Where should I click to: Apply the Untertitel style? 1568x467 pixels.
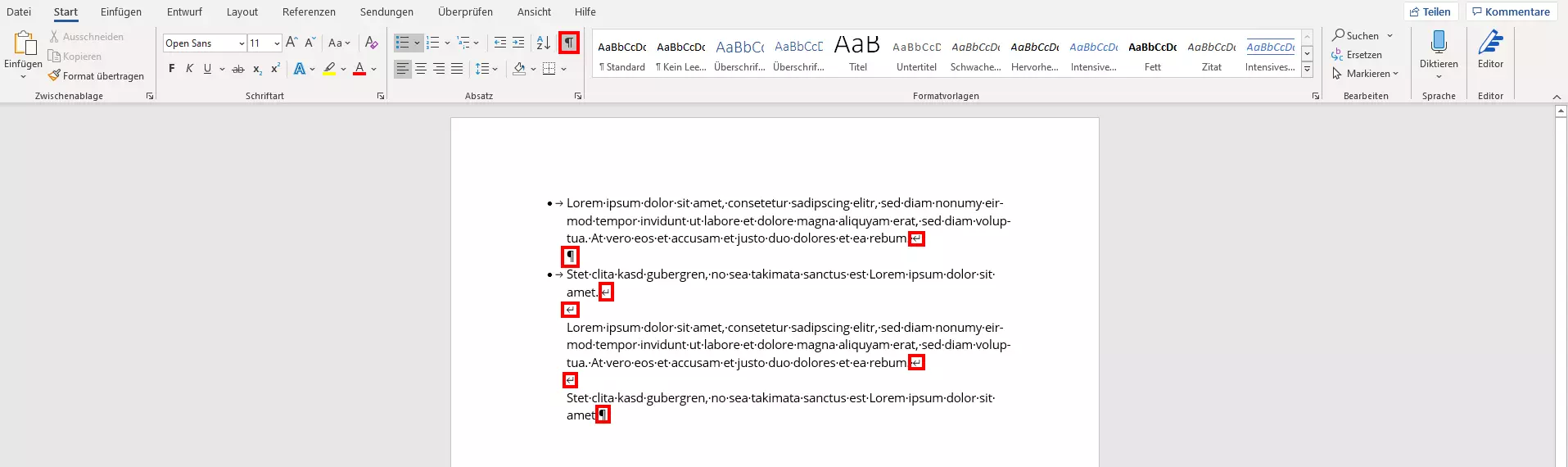916,54
